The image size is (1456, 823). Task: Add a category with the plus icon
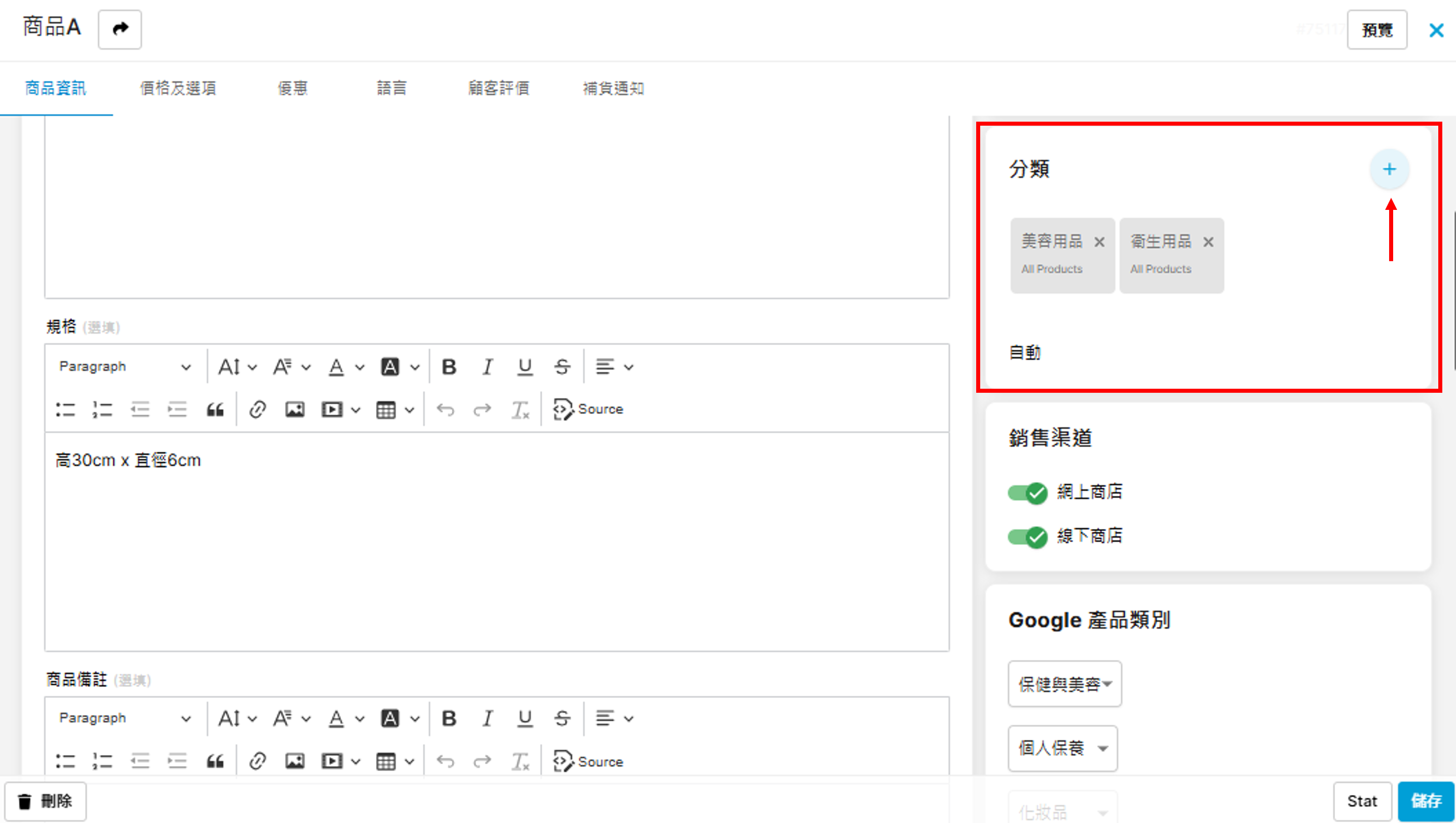click(x=1389, y=169)
